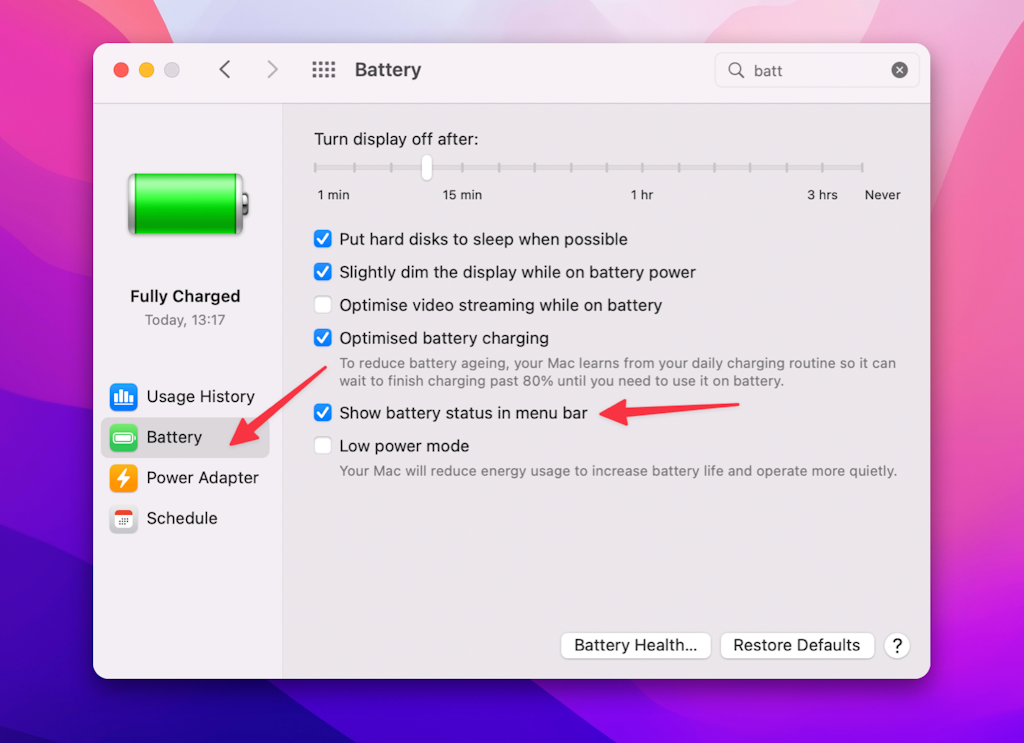Viewport: 1024px width, 743px height.
Task: Uncheck Put hard disks to sleep when possible
Action: pos(322,239)
